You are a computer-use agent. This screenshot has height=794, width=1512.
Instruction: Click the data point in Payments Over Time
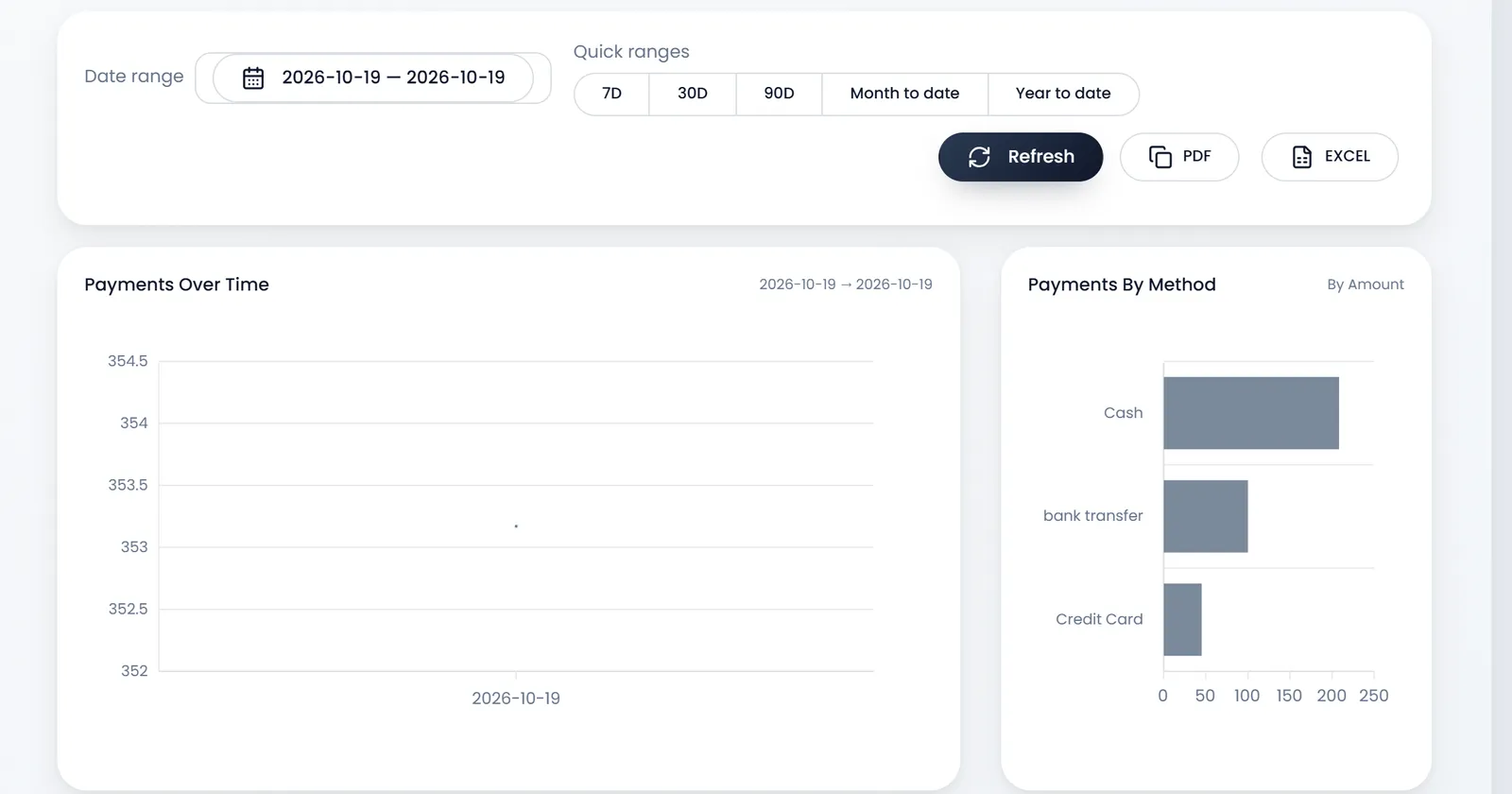(516, 526)
